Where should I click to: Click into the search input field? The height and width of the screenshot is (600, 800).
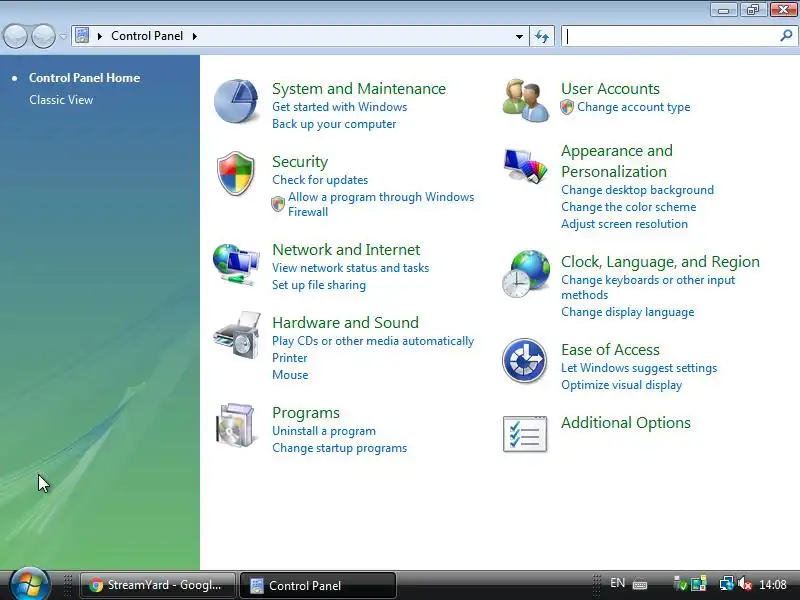pyautogui.click(x=671, y=36)
